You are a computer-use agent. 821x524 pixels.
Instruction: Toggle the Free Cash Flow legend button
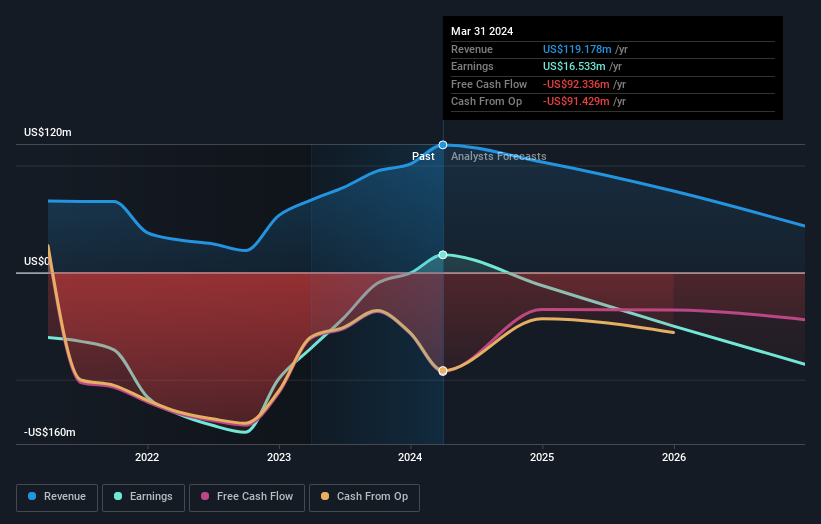pos(247,497)
